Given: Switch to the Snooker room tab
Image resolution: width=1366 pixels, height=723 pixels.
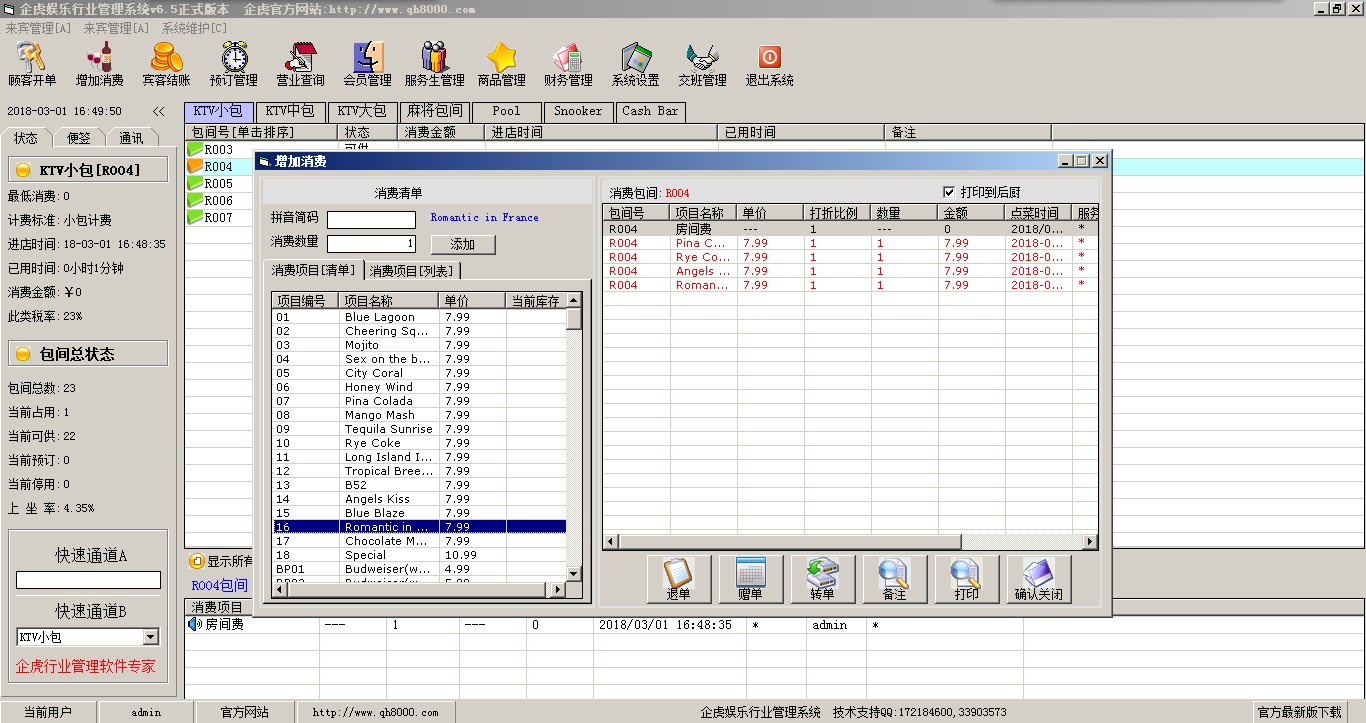Looking at the screenshot, I should point(578,111).
